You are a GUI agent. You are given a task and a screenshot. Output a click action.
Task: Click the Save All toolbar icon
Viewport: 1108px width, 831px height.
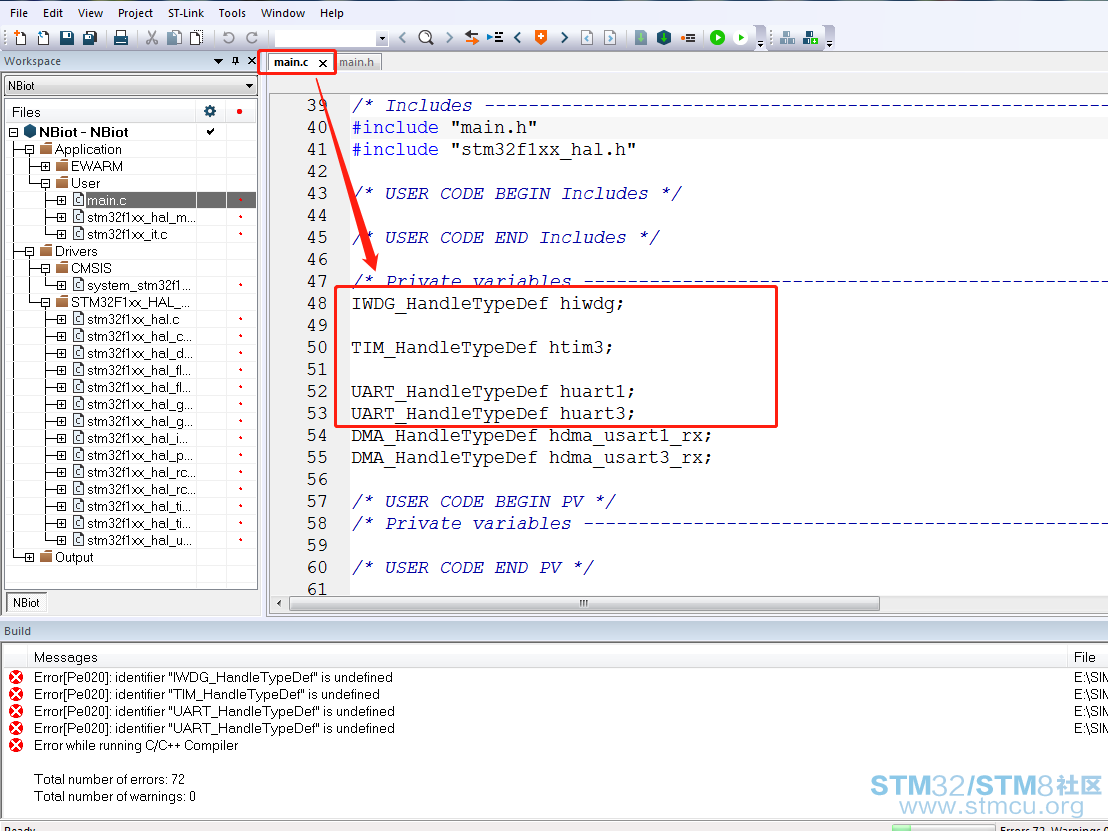click(x=90, y=37)
